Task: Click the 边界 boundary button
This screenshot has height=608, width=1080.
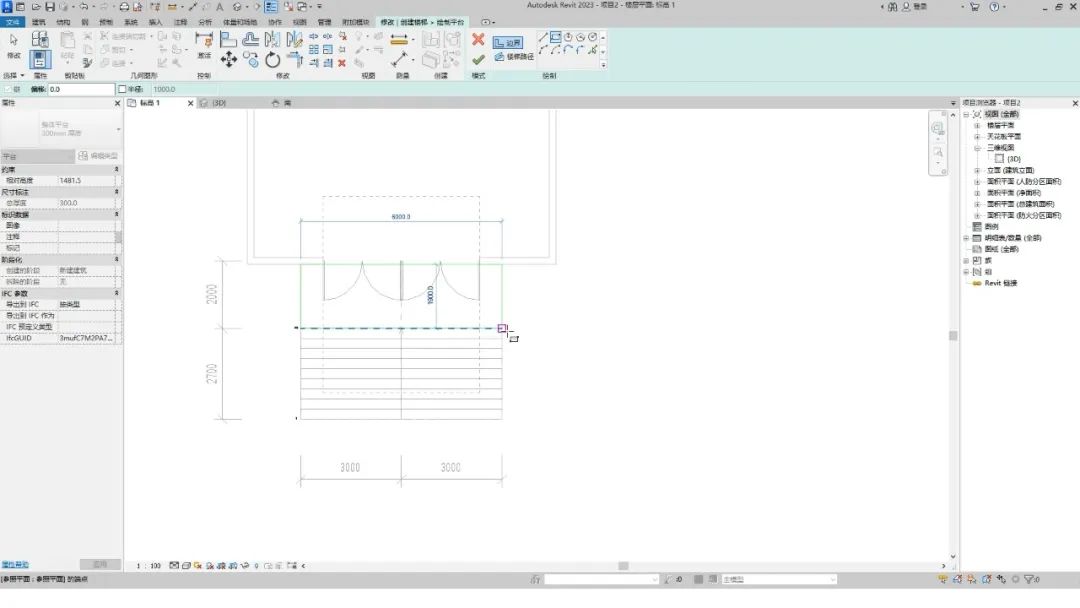Action: click(508, 42)
